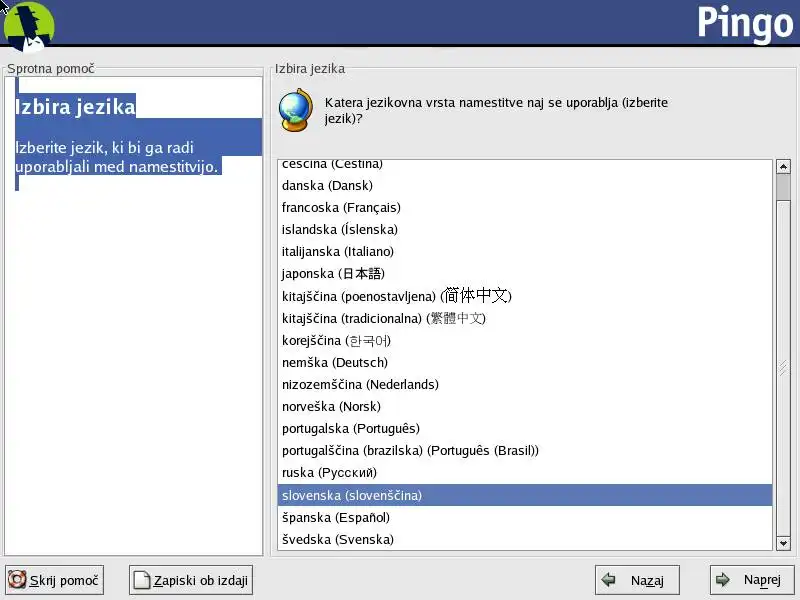The height and width of the screenshot is (600, 800).
Task: Select nemška (Deutsch) language
Action: tap(524, 362)
